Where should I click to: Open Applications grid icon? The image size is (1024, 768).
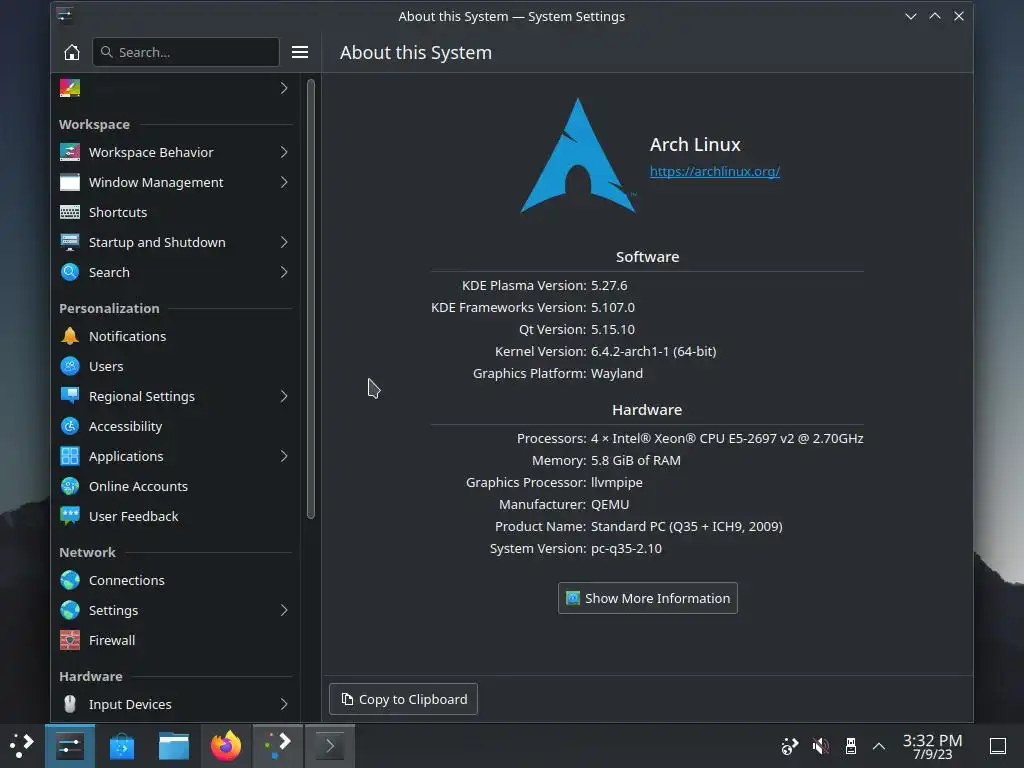click(x=70, y=456)
